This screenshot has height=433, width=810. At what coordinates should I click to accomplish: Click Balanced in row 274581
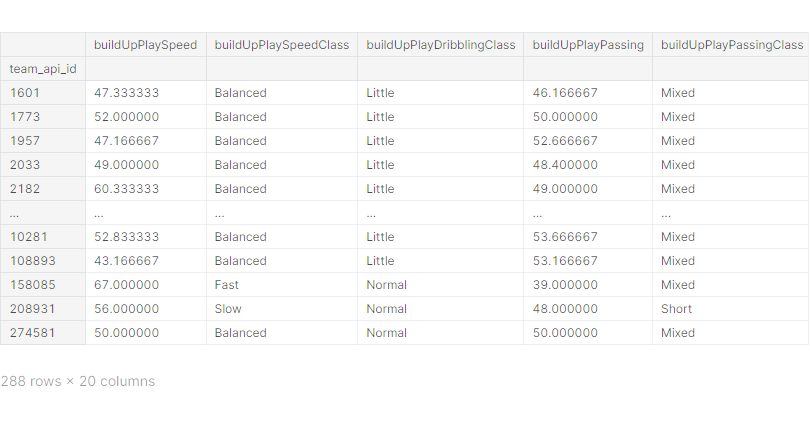[241, 333]
